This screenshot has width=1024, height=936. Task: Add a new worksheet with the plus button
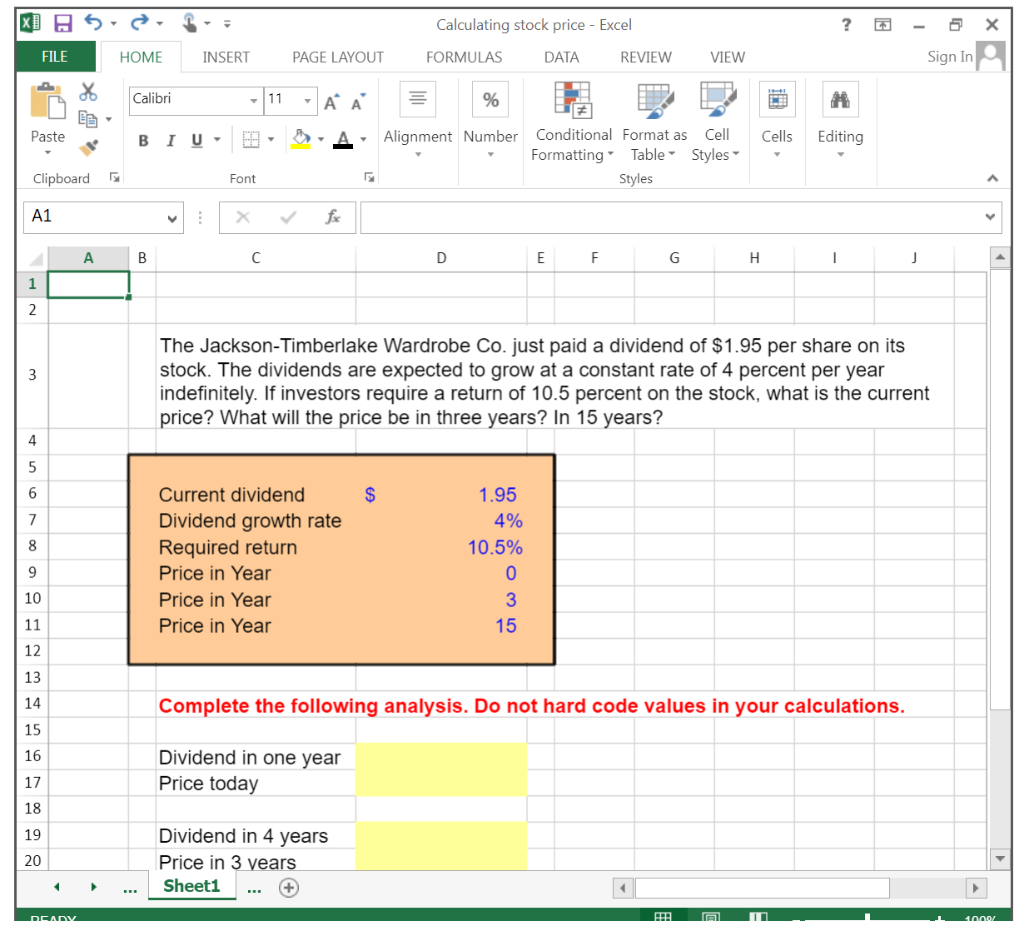pyautogui.click(x=288, y=887)
